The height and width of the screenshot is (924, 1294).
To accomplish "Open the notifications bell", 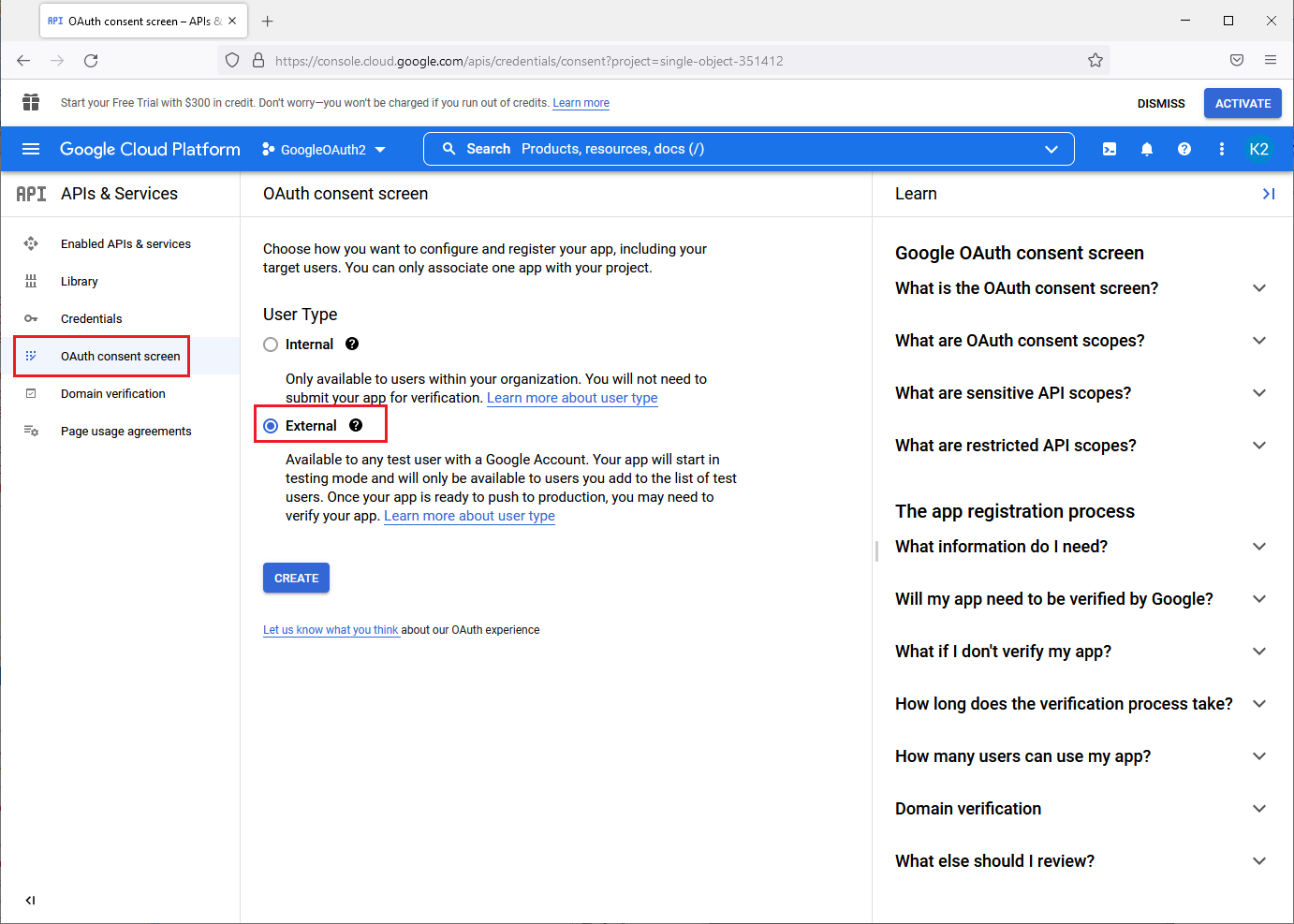I will pos(1147,149).
